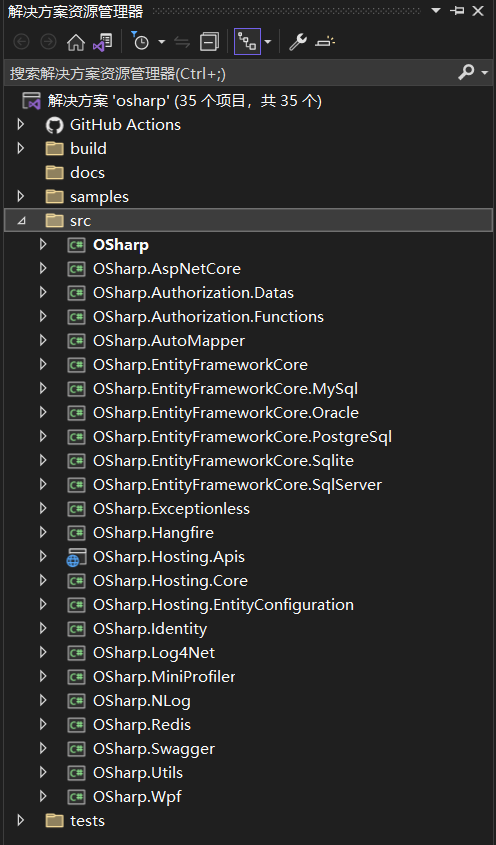Click C# icon of OSharp.Wpf
496x845 pixels.
click(x=76, y=796)
